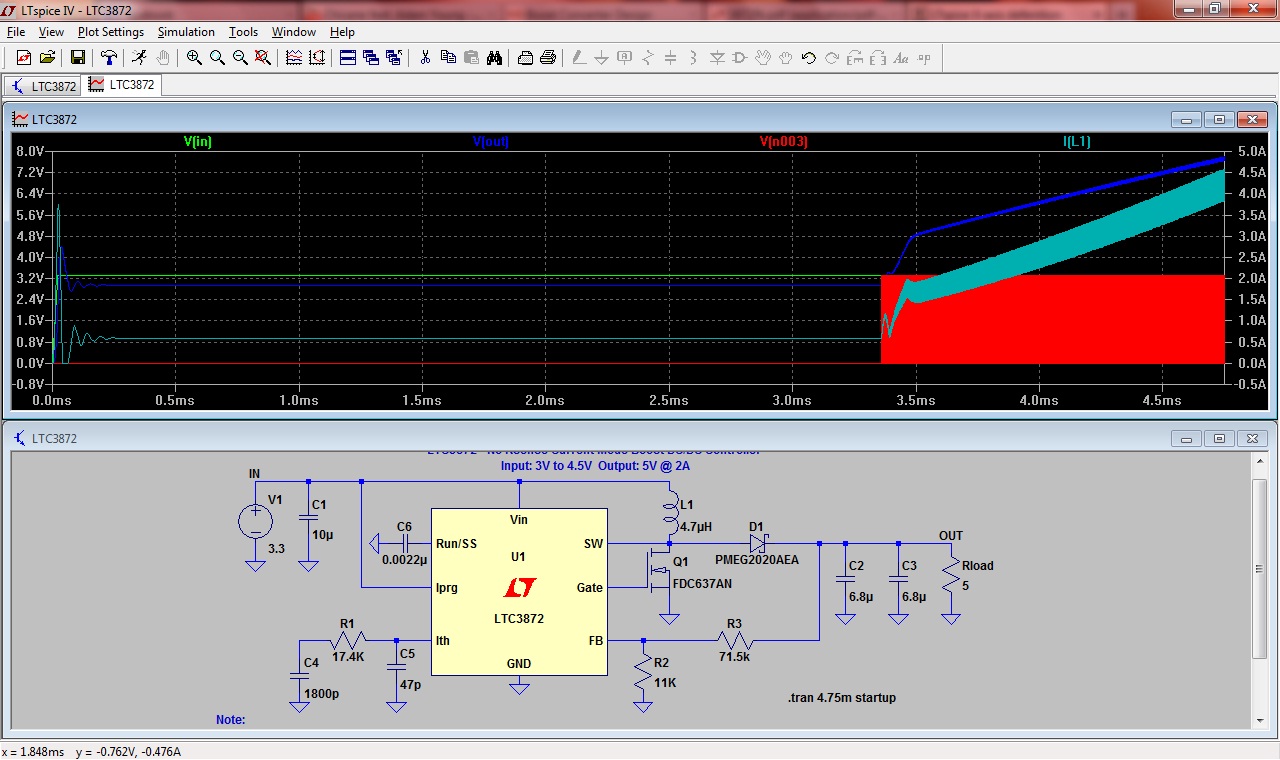This screenshot has height=760, width=1280.
Task: Cascade the windows using the toolbar icon
Action: [371, 58]
